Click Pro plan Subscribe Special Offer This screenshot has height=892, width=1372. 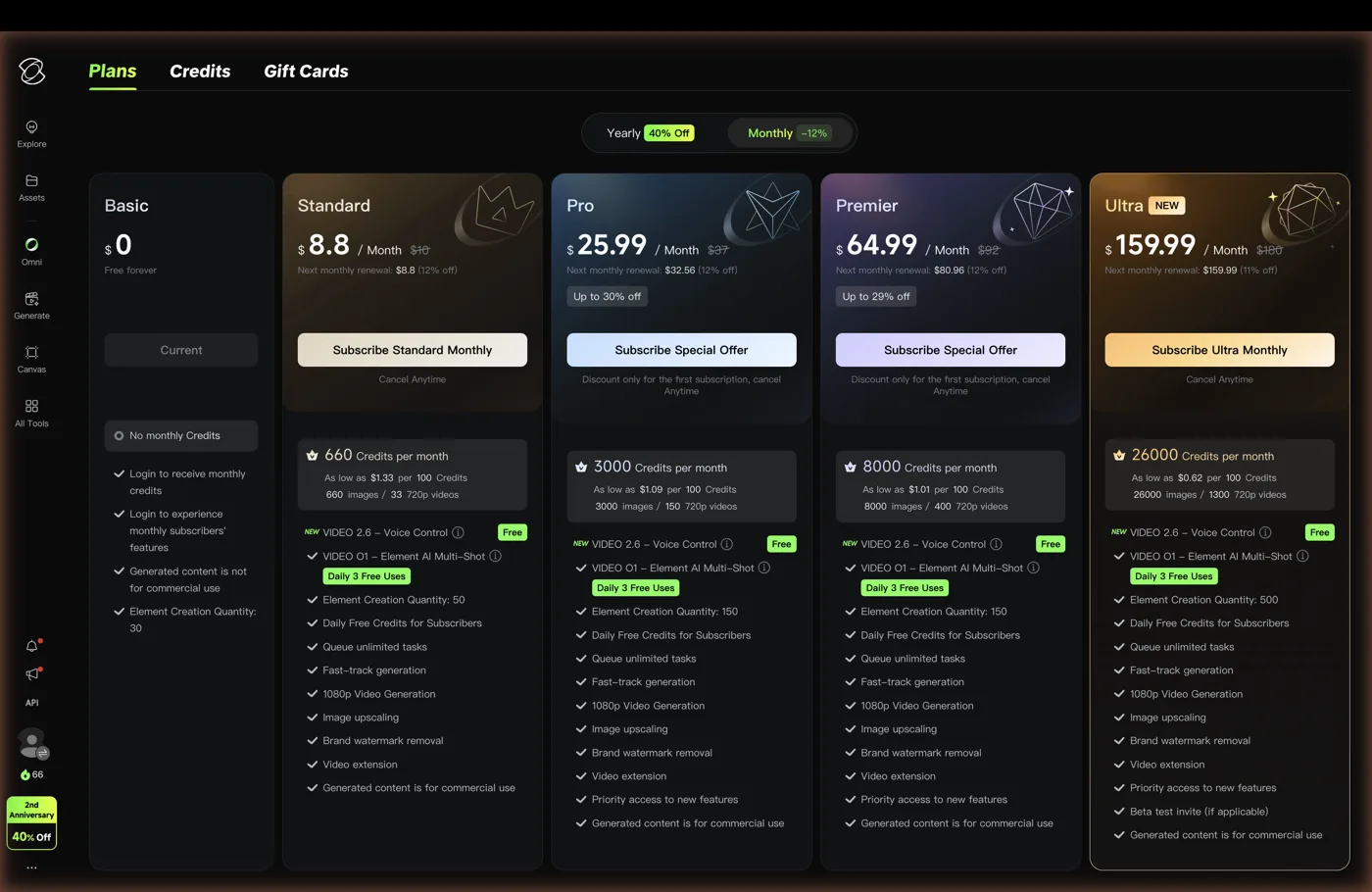(681, 350)
